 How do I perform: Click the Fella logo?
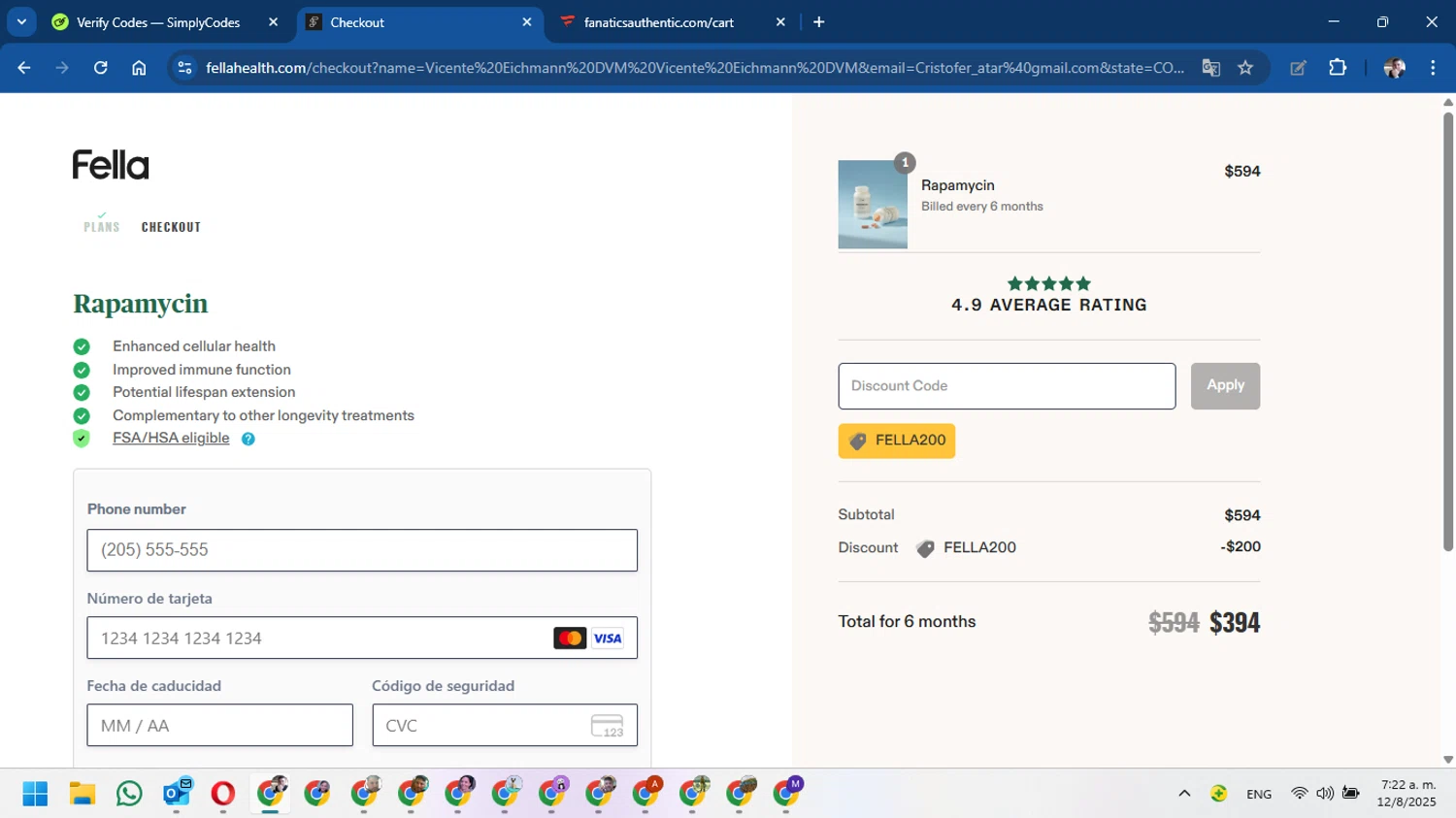point(111,165)
